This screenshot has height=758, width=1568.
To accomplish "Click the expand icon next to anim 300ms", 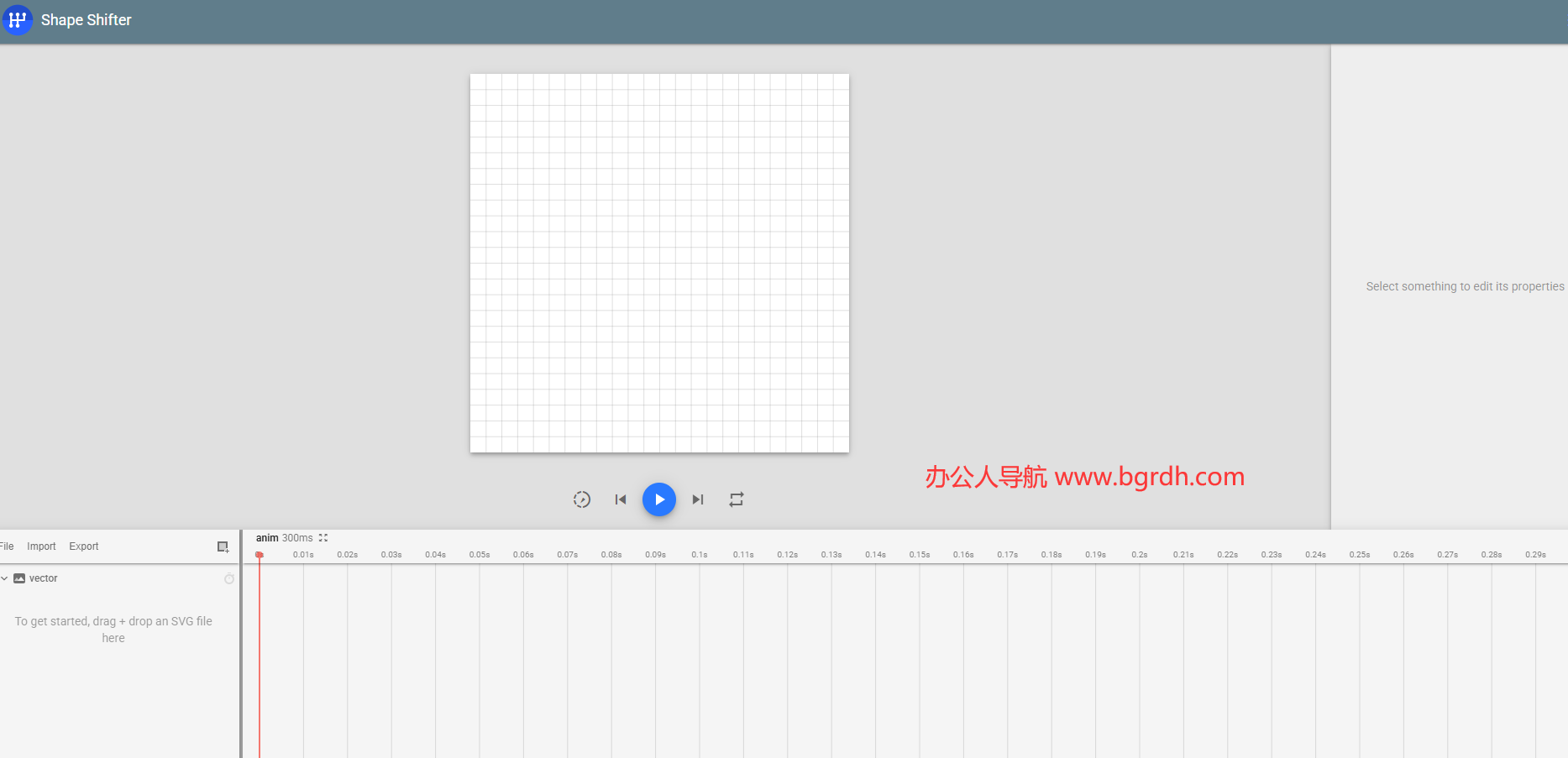I will coord(323,538).
